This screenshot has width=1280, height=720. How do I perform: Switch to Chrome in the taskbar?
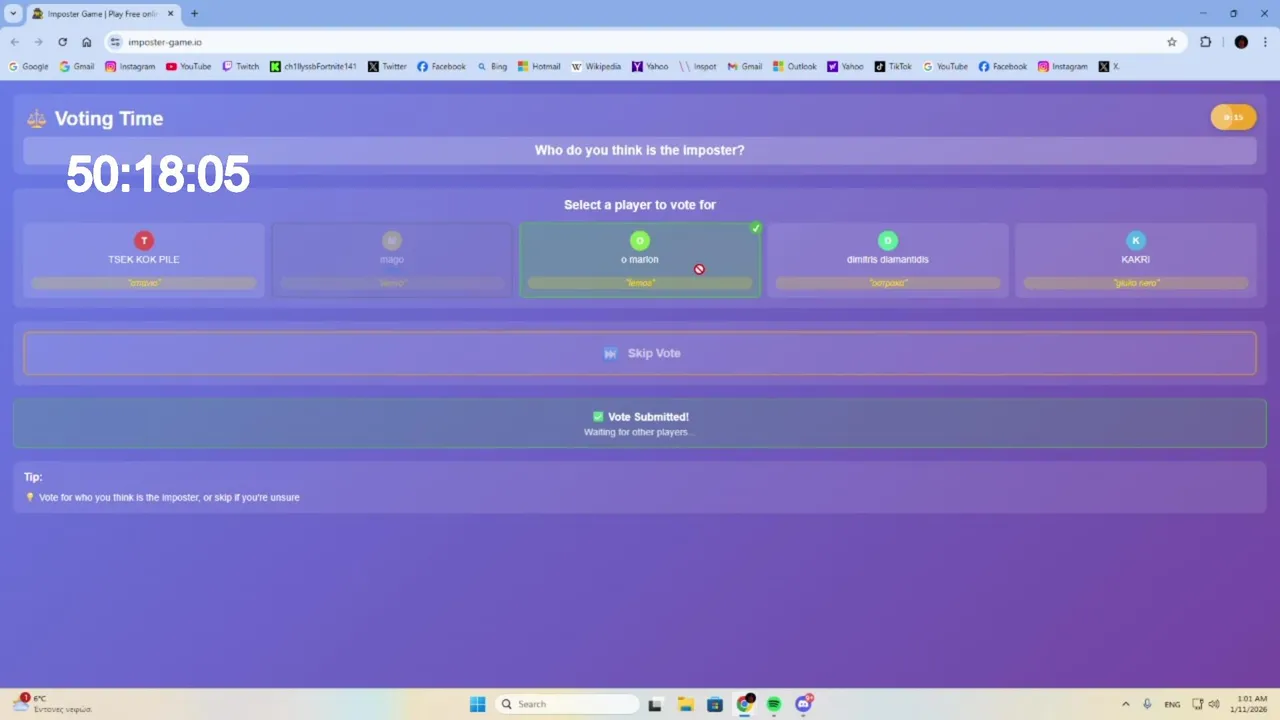[x=744, y=704]
